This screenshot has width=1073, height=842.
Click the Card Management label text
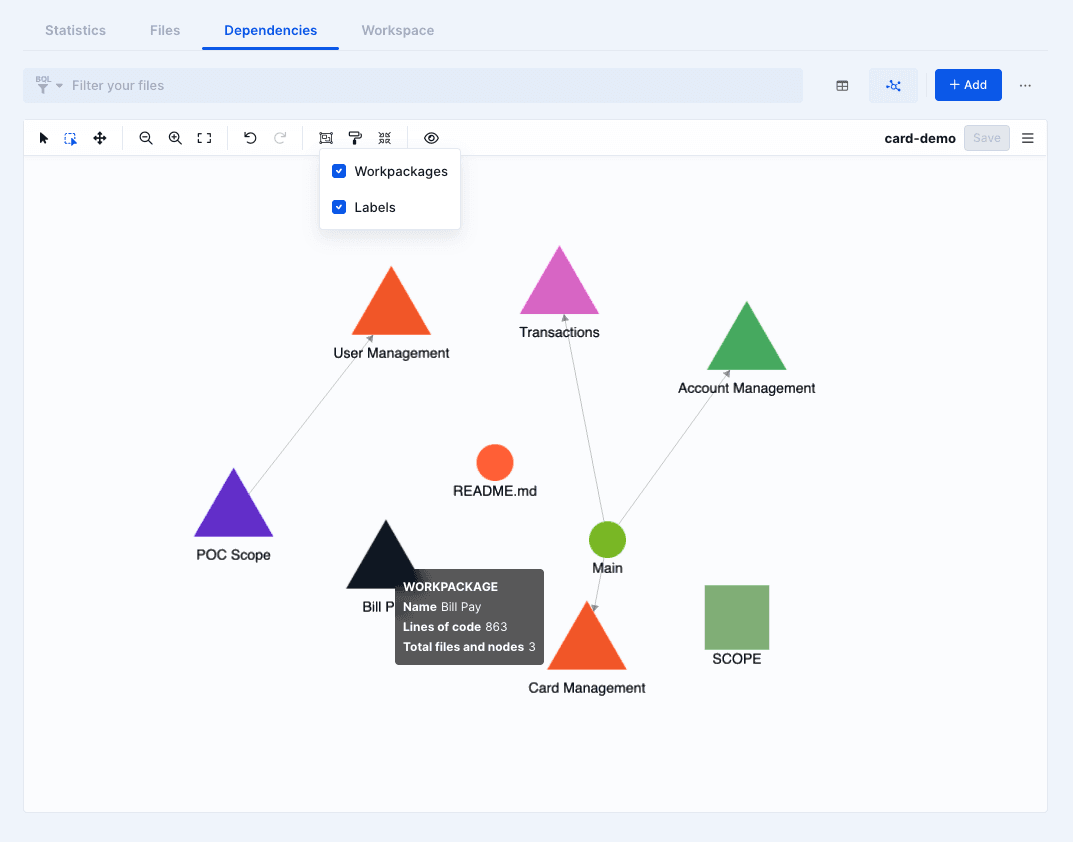click(x=587, y=688)
